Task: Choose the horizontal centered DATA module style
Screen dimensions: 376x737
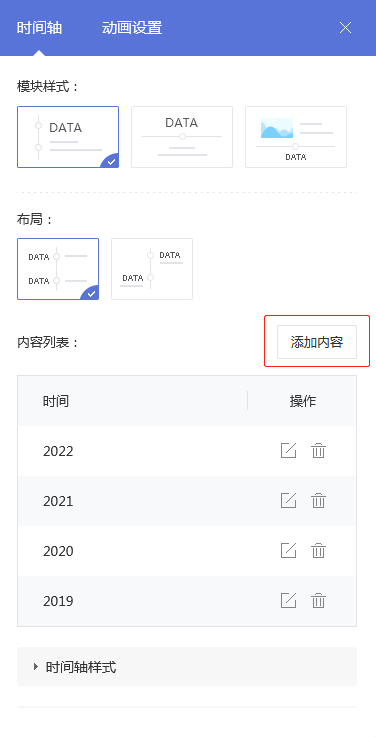Action: (x=182, y=137)
